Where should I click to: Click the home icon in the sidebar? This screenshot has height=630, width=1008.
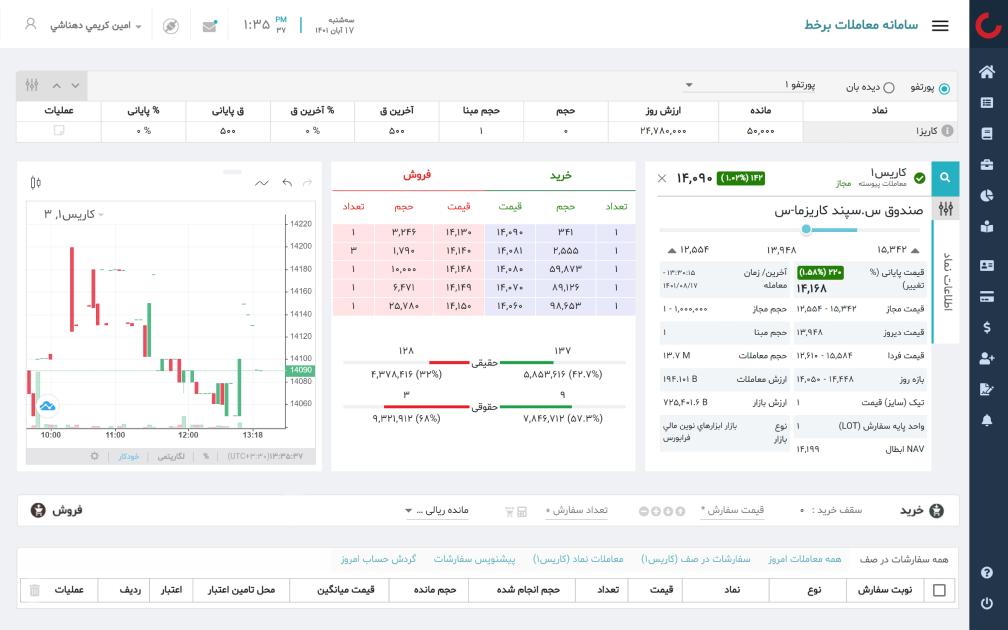987,72
